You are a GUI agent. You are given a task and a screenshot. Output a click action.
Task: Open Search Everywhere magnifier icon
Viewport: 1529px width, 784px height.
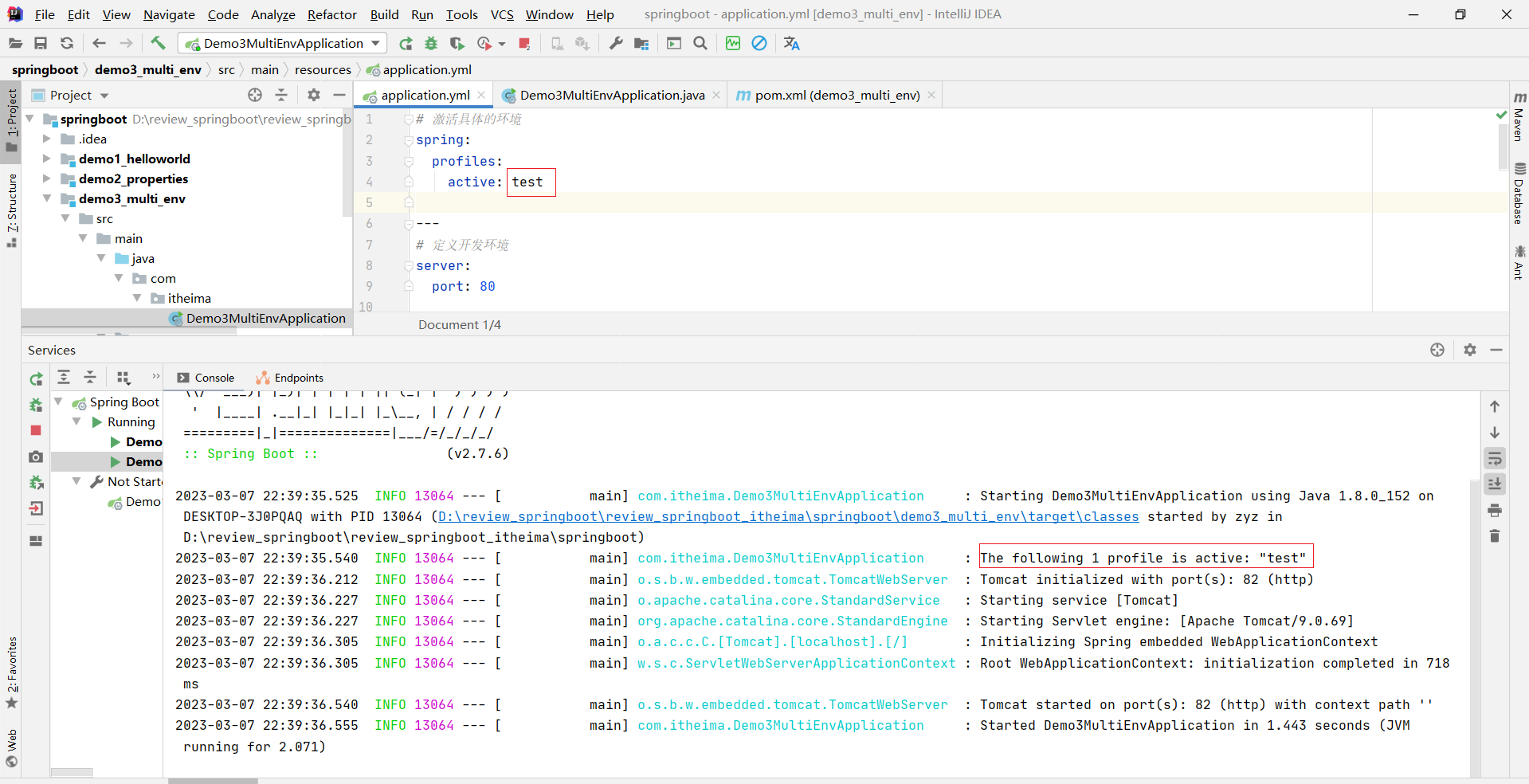(700, 43)
